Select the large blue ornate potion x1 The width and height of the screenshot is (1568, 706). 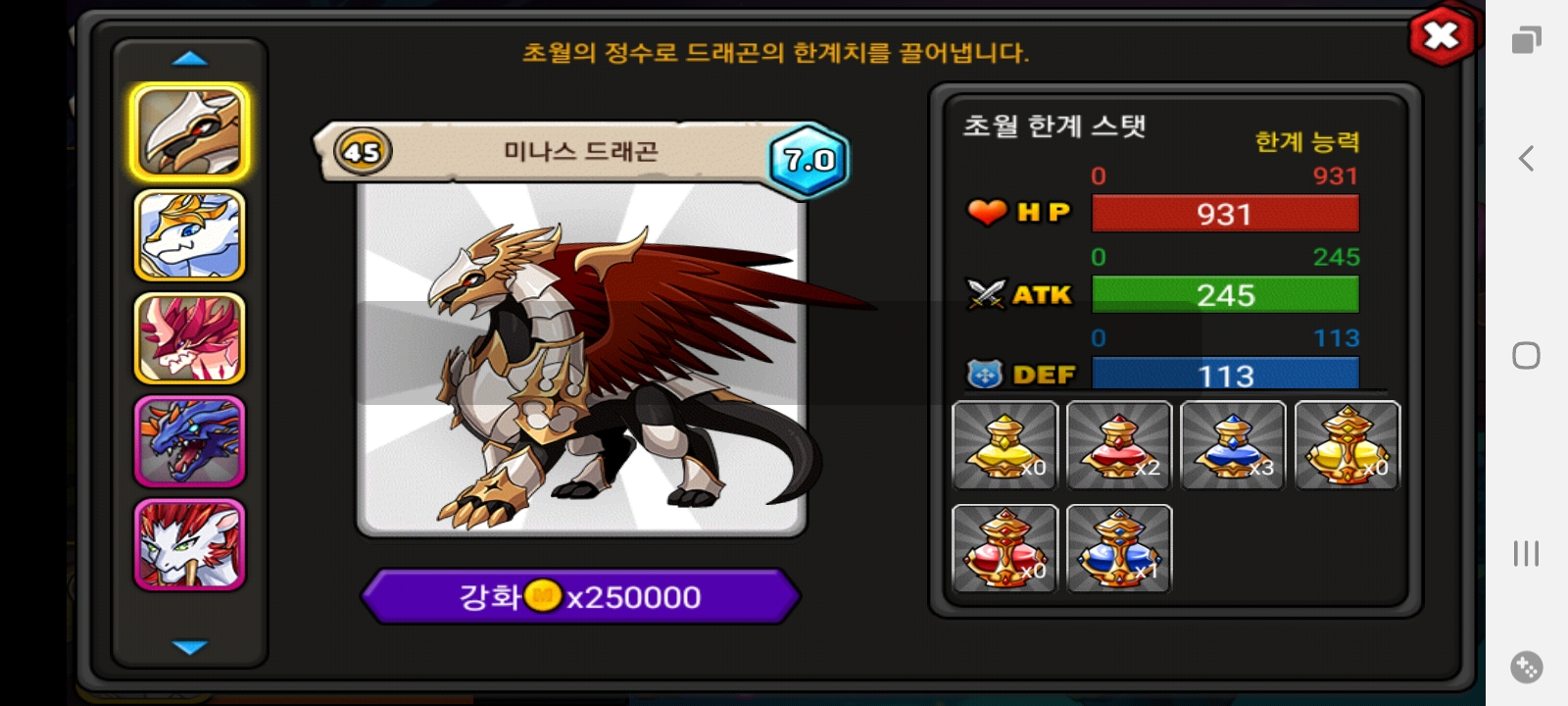click(1119, 548)
